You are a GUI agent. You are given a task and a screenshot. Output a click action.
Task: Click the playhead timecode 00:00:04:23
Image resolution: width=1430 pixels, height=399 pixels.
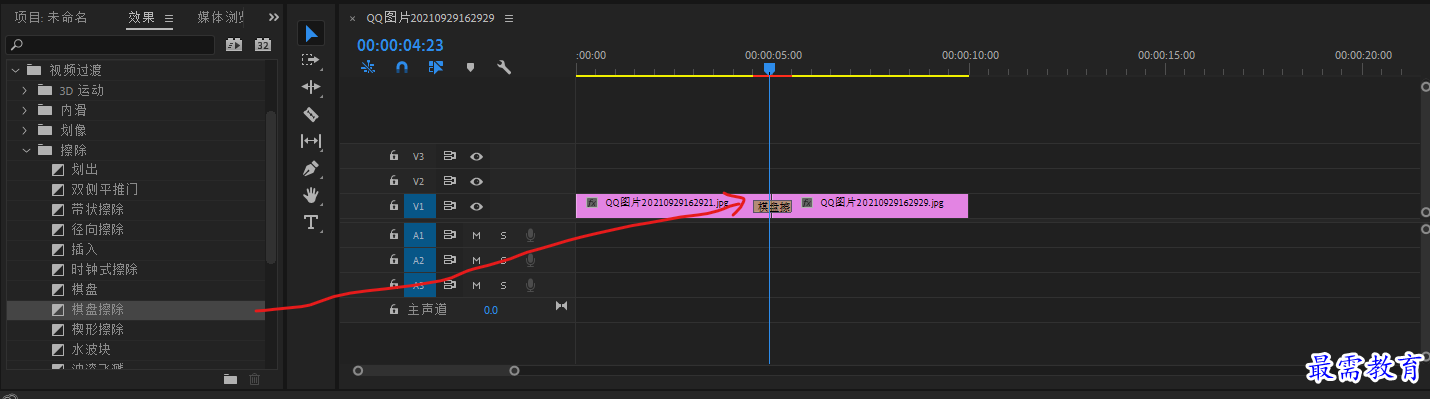[x=400, y=45]
